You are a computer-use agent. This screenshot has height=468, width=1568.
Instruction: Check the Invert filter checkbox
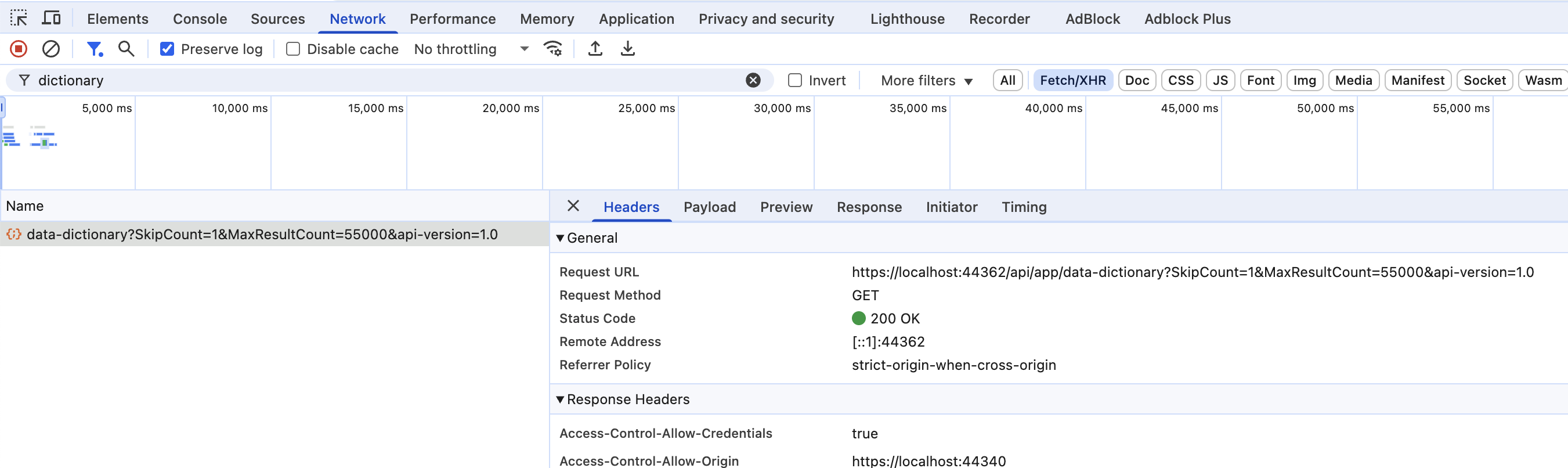(x=795, y=81)
